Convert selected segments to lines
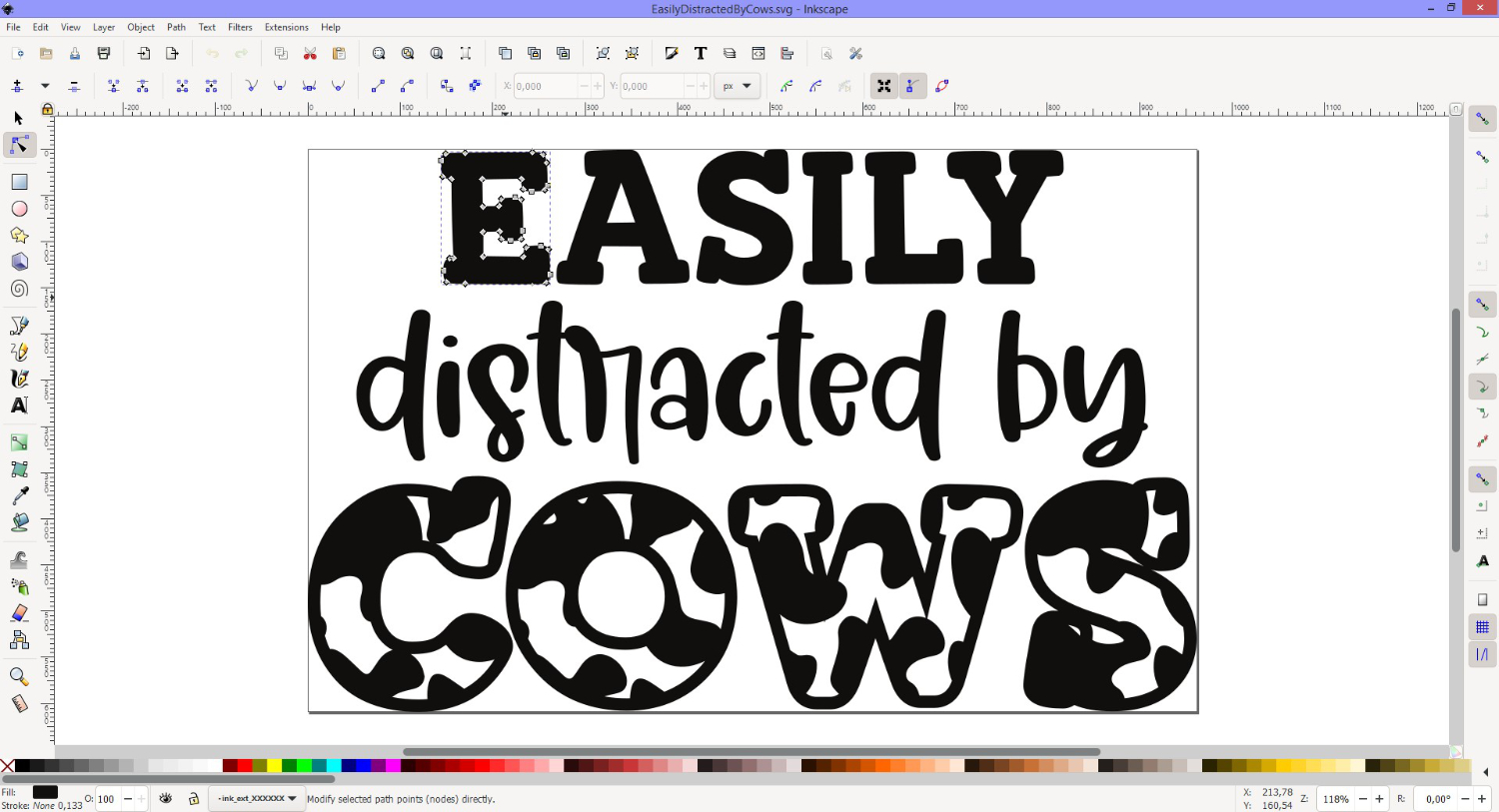1499x812 pixels. tap(379, 86)
